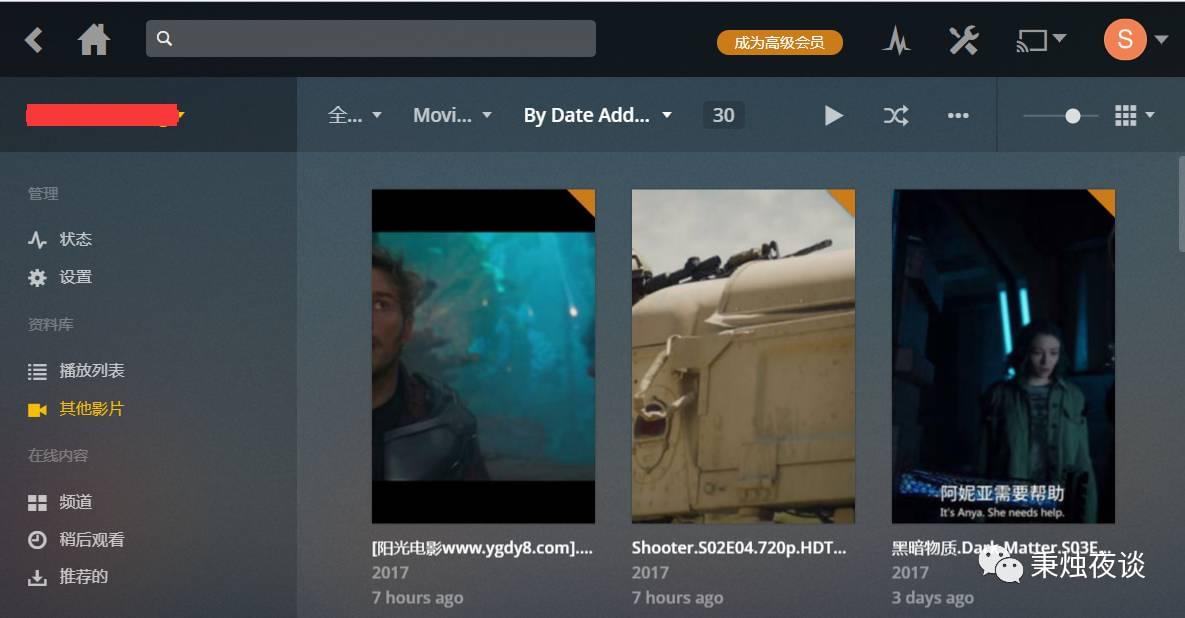Adjust the thumbnail size slider

point(1072,116)
